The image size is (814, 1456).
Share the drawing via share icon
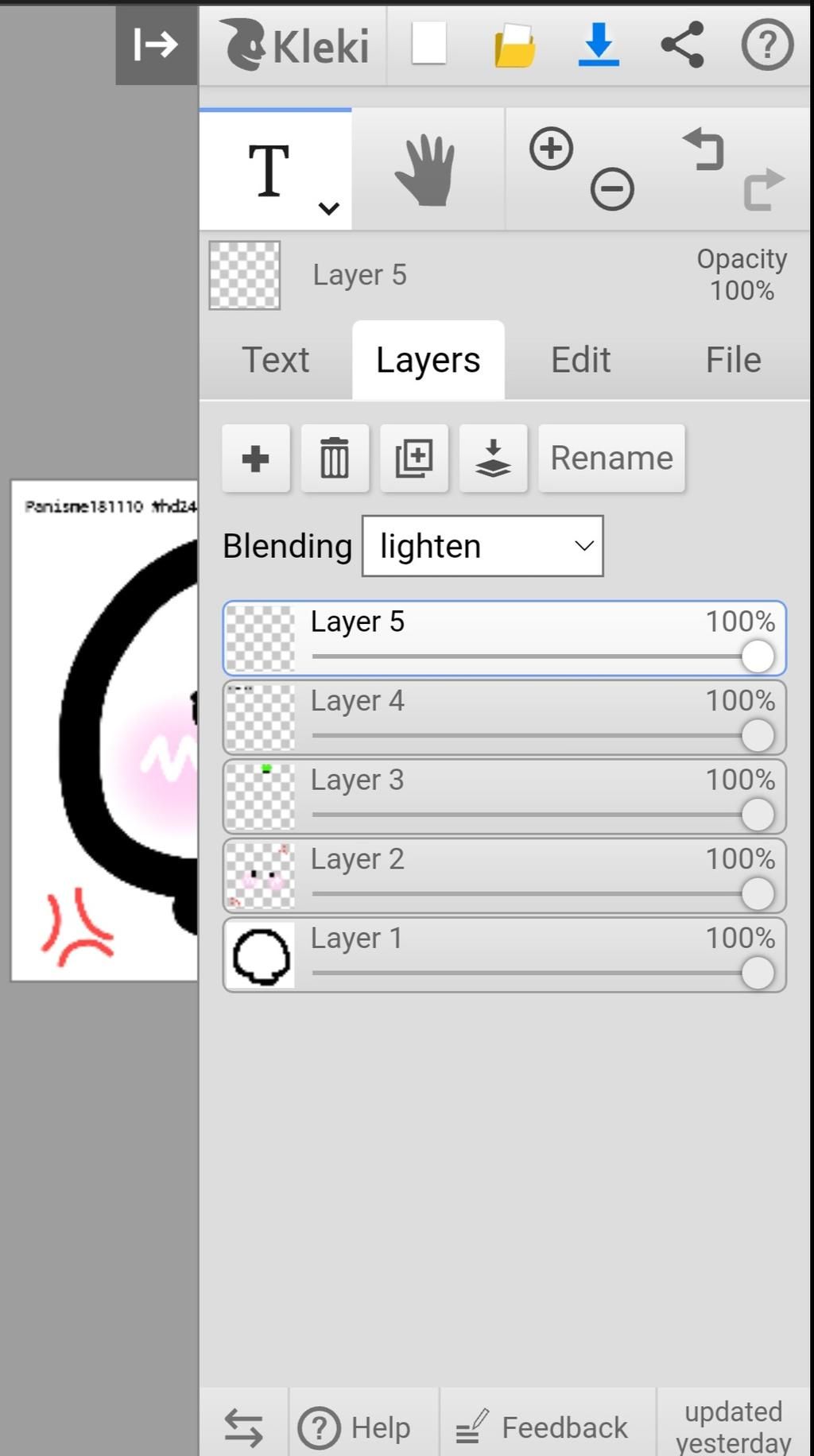pos(683,44)
